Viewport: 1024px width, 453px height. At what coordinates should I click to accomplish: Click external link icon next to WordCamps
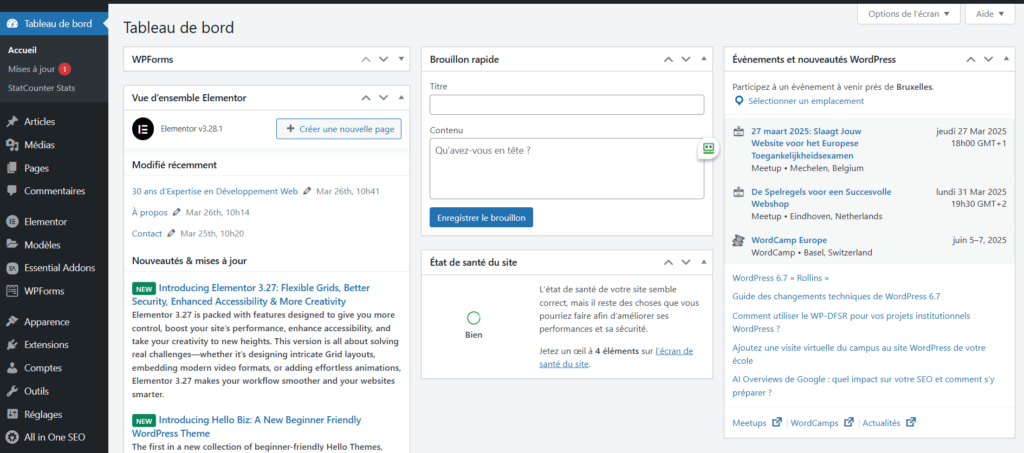848,422
